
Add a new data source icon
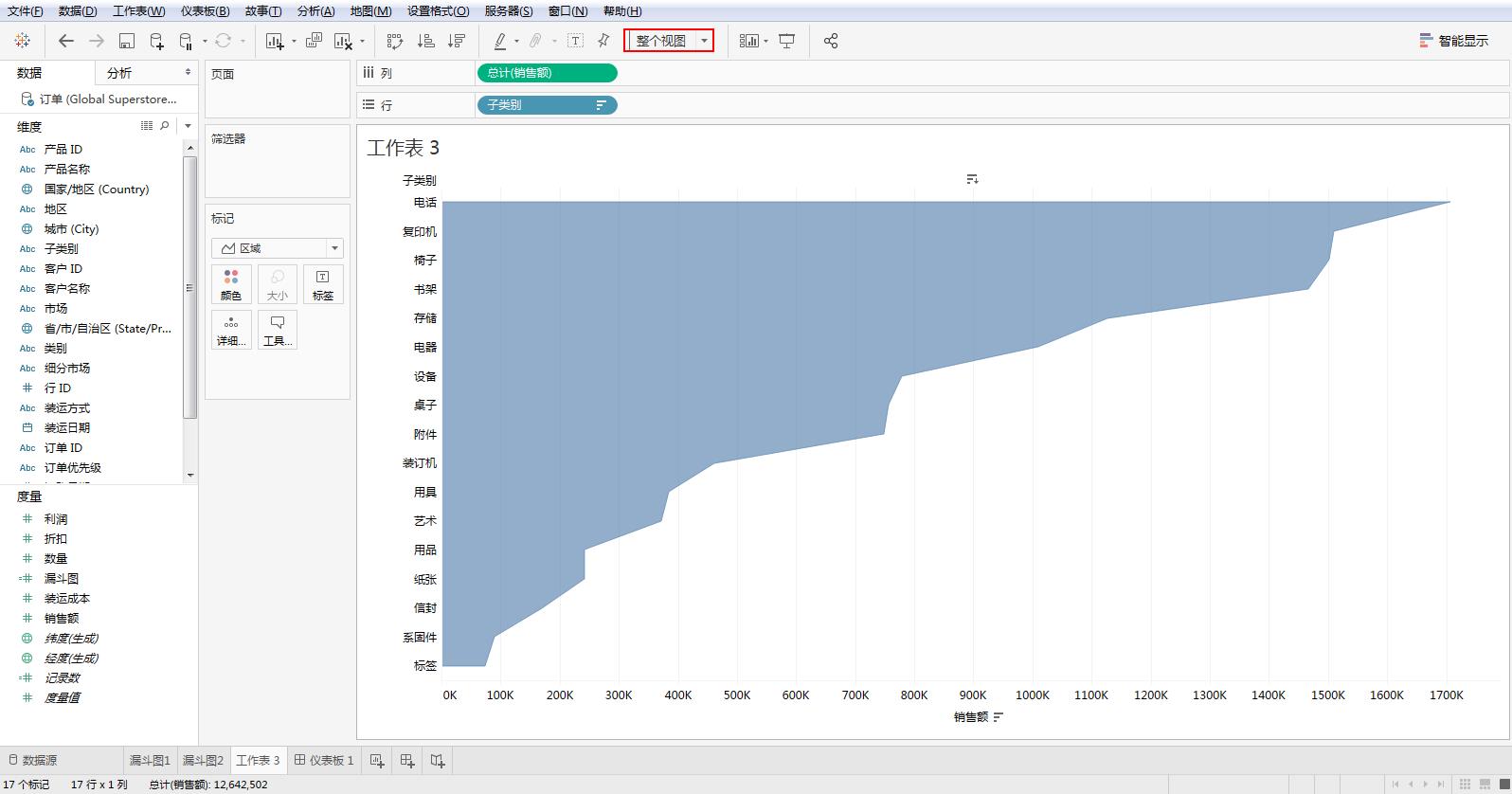pyautogui.click(x=157, y=41)
